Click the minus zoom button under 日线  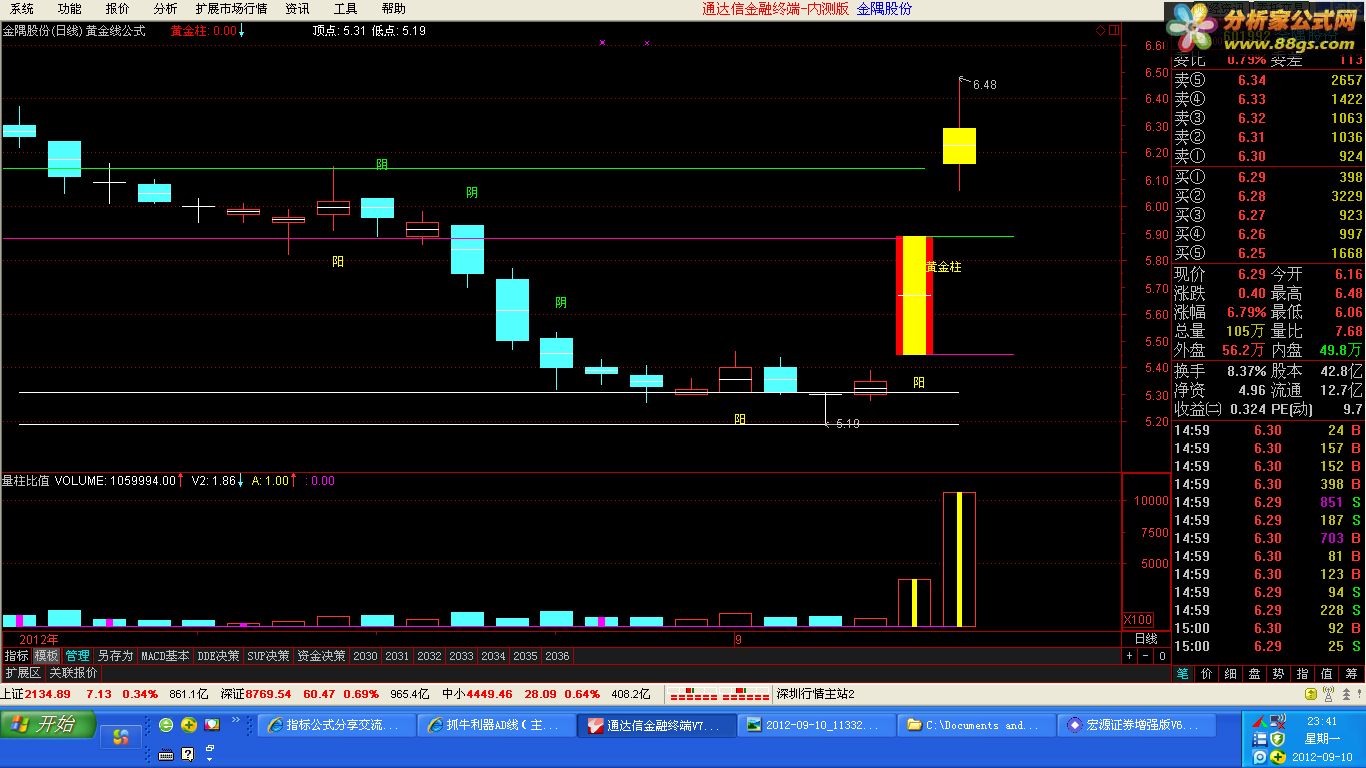[1146, 656]
